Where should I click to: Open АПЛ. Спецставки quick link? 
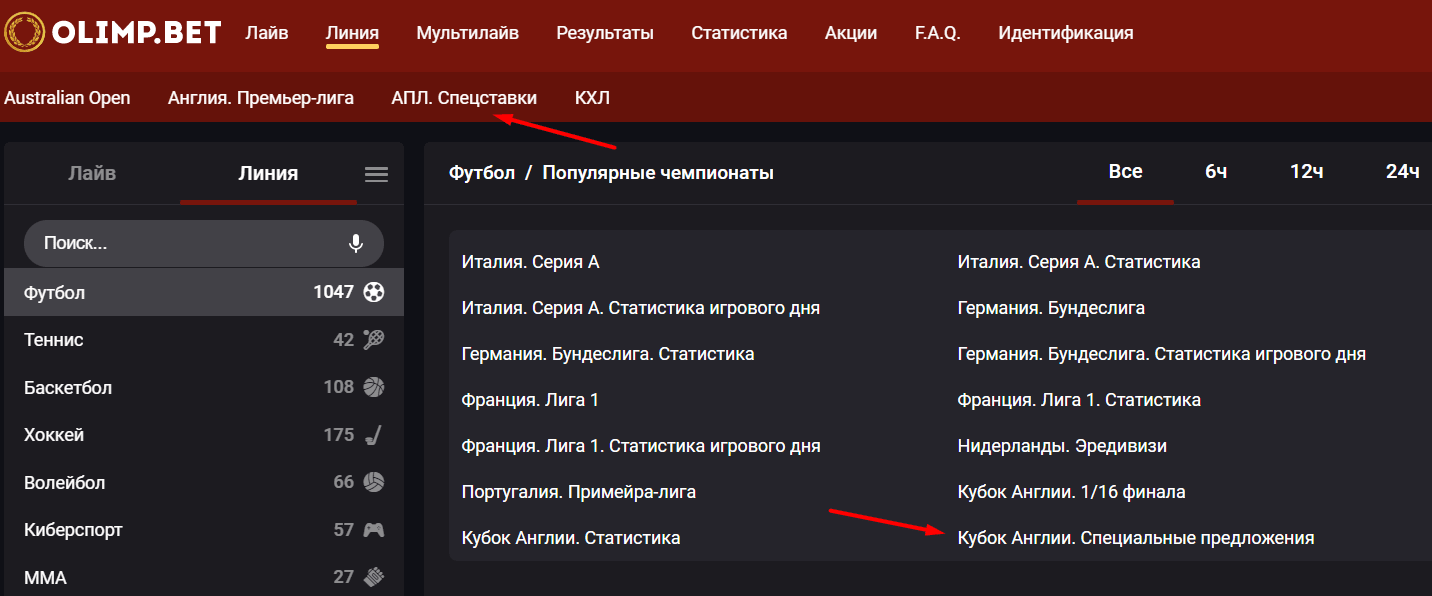click(x=464, y=98)
